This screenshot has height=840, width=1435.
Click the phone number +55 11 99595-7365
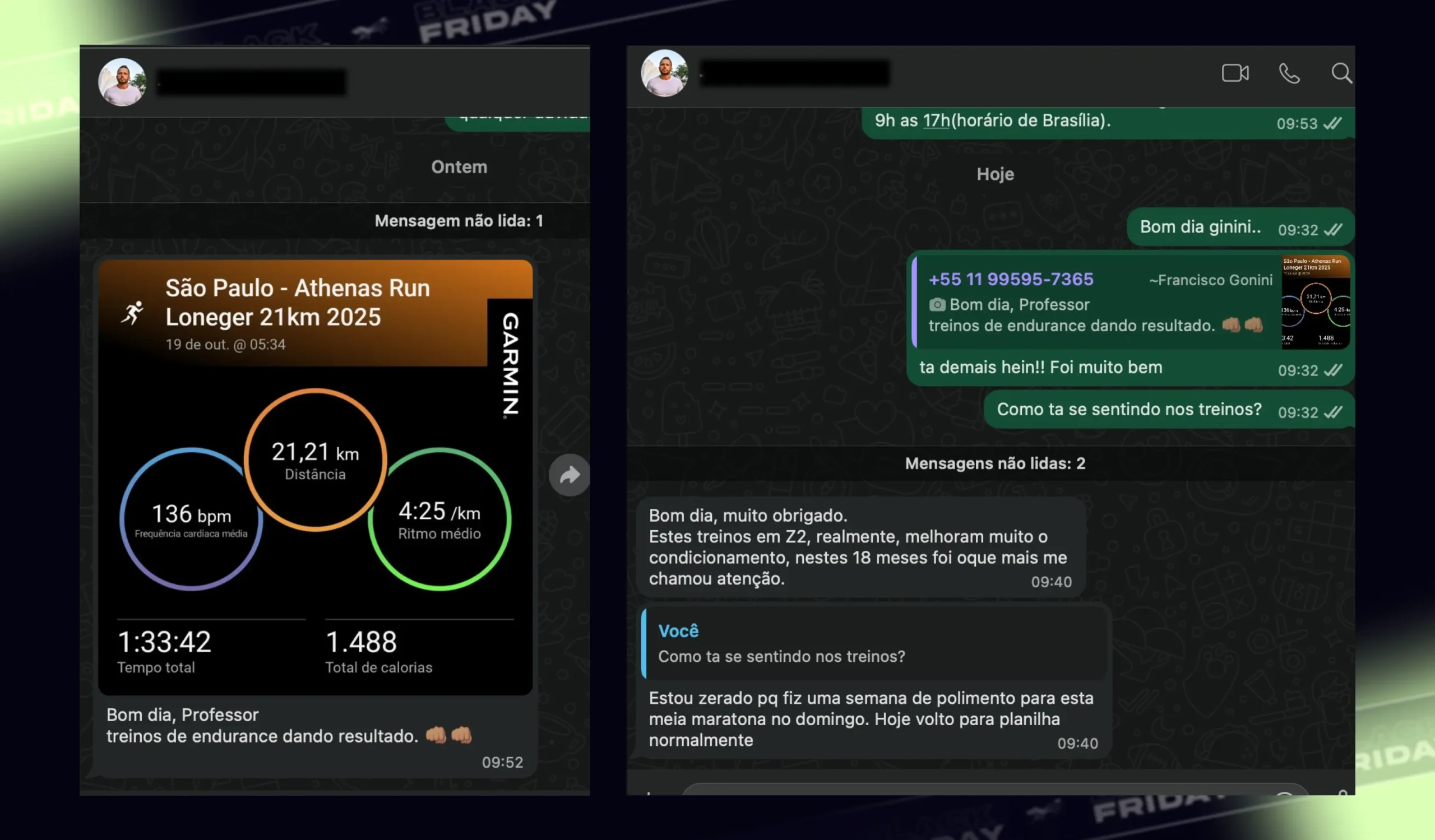pyautogui.click(x=1011, y=279)
